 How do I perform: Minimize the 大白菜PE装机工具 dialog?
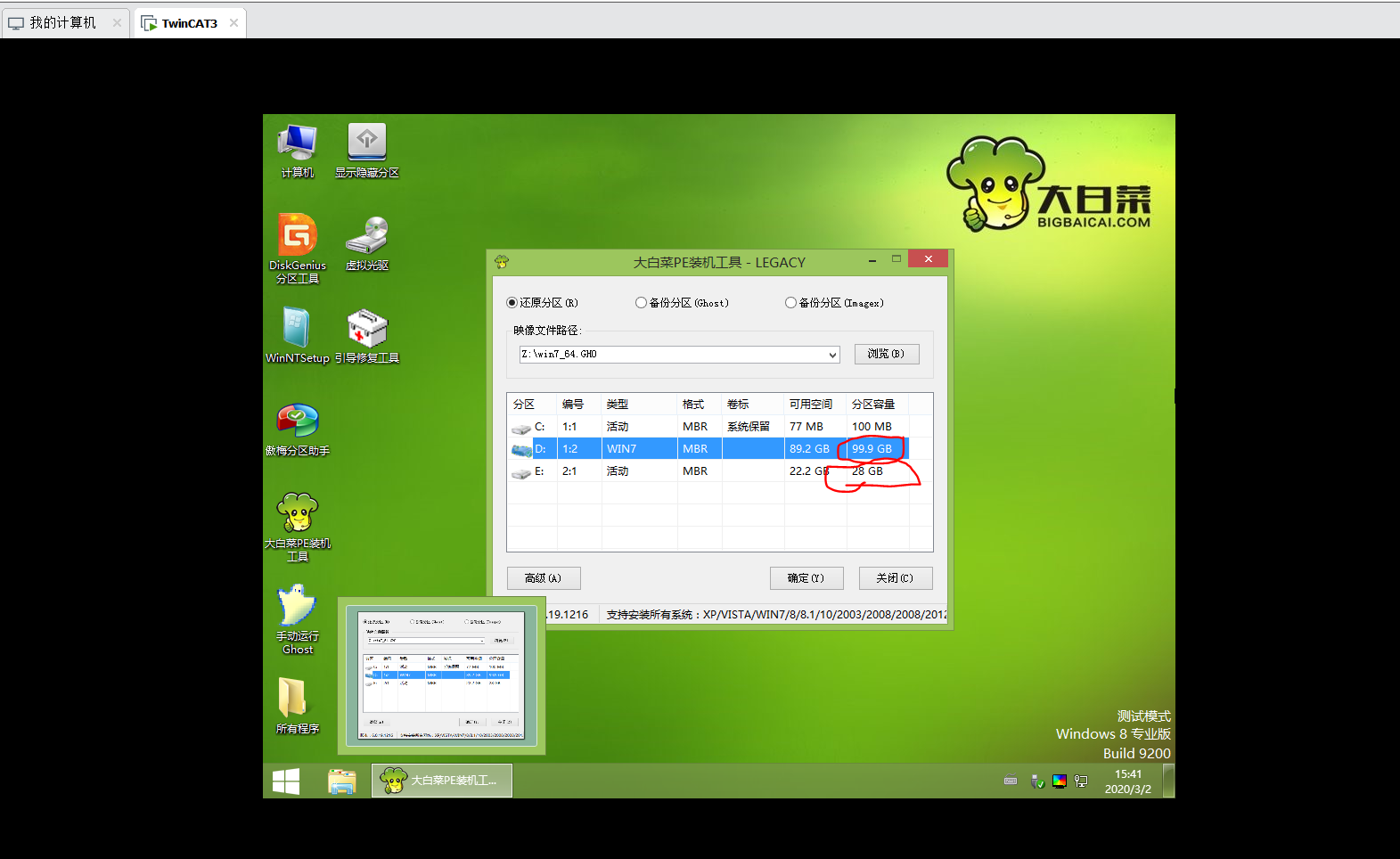[872, 260]
